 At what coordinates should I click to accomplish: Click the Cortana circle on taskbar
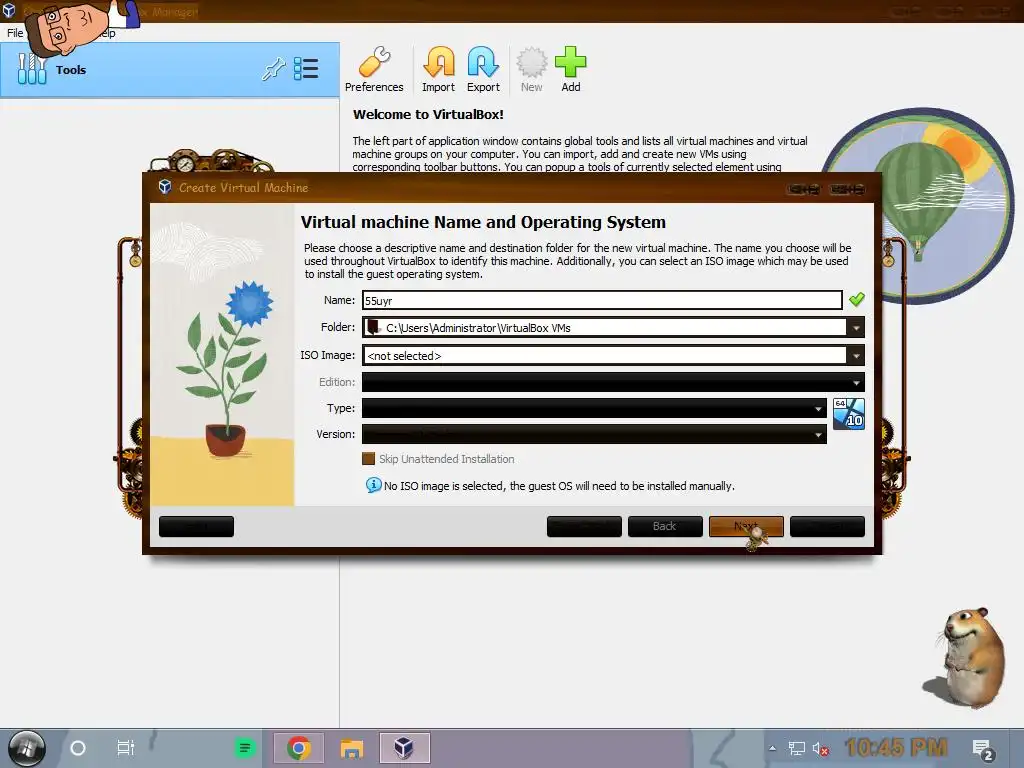coord(78,748)
